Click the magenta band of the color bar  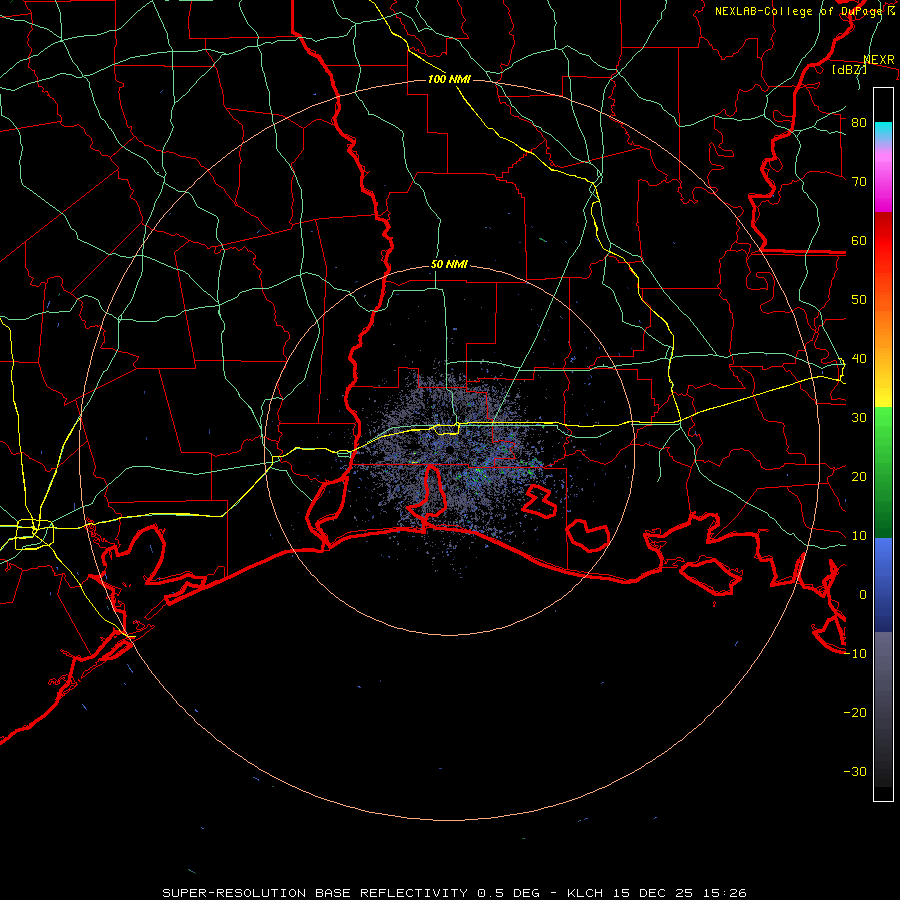tap(883, 184)
